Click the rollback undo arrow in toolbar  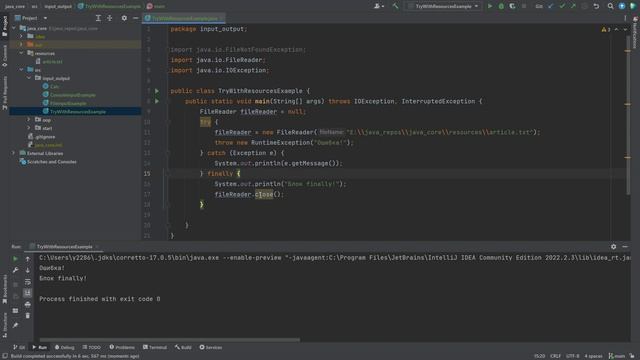click(x=596, y=6)
